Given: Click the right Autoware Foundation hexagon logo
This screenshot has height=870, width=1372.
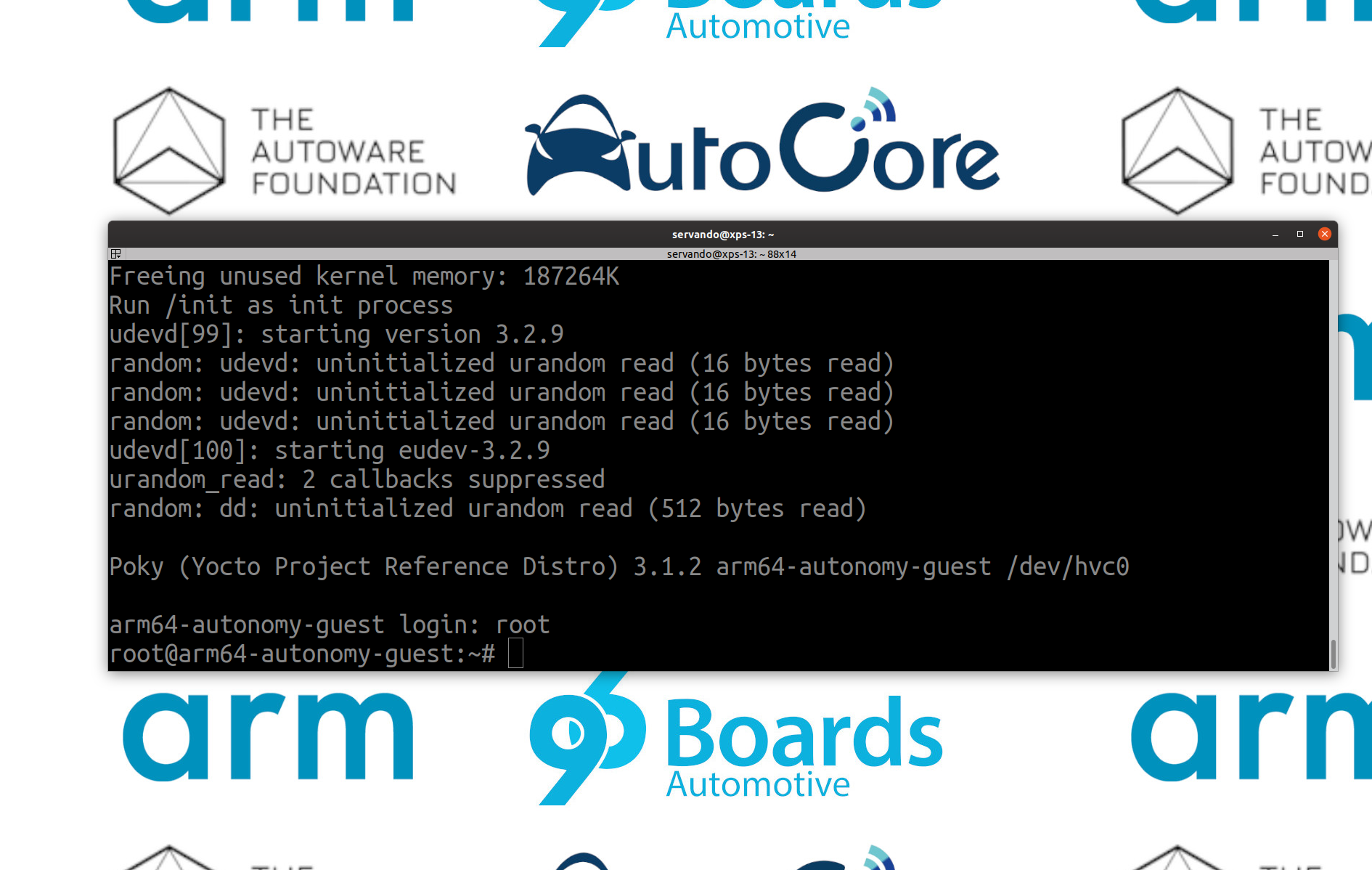Looking at the screenshot, I should pyautogui.click(x=1177, y=151).
